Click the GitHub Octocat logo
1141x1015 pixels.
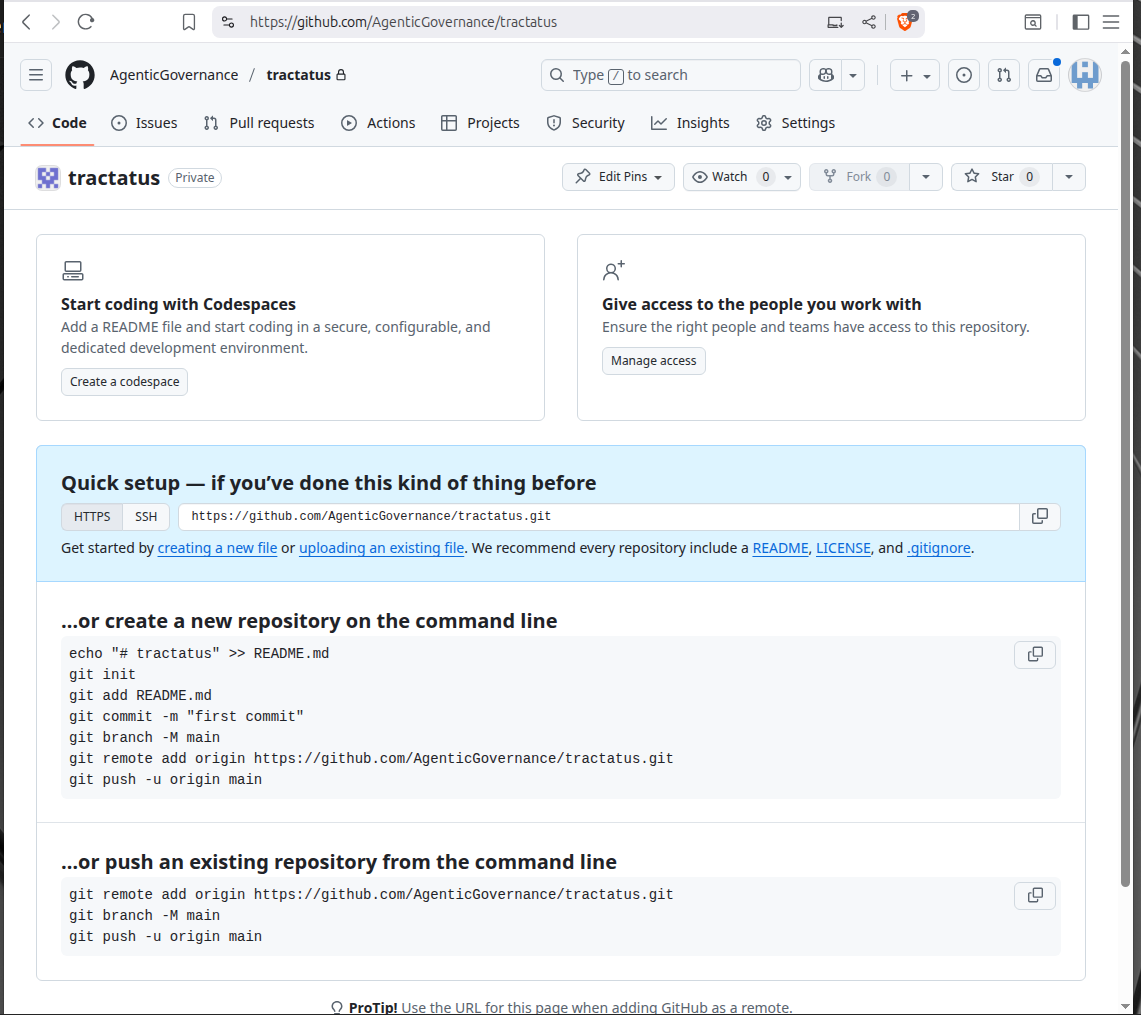80,75
